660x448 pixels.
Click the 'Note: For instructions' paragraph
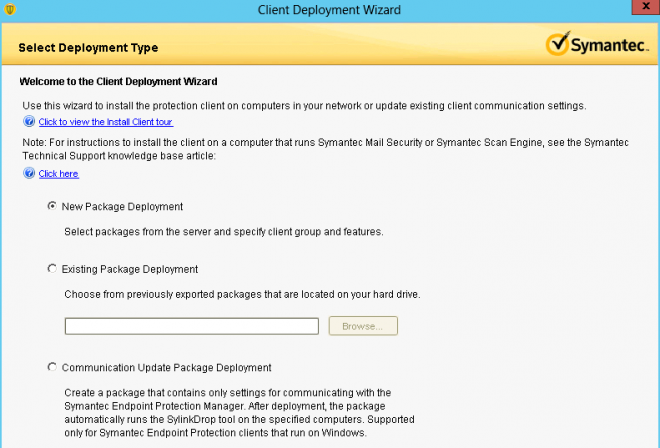pyautogui.click(x=325, y=149)
